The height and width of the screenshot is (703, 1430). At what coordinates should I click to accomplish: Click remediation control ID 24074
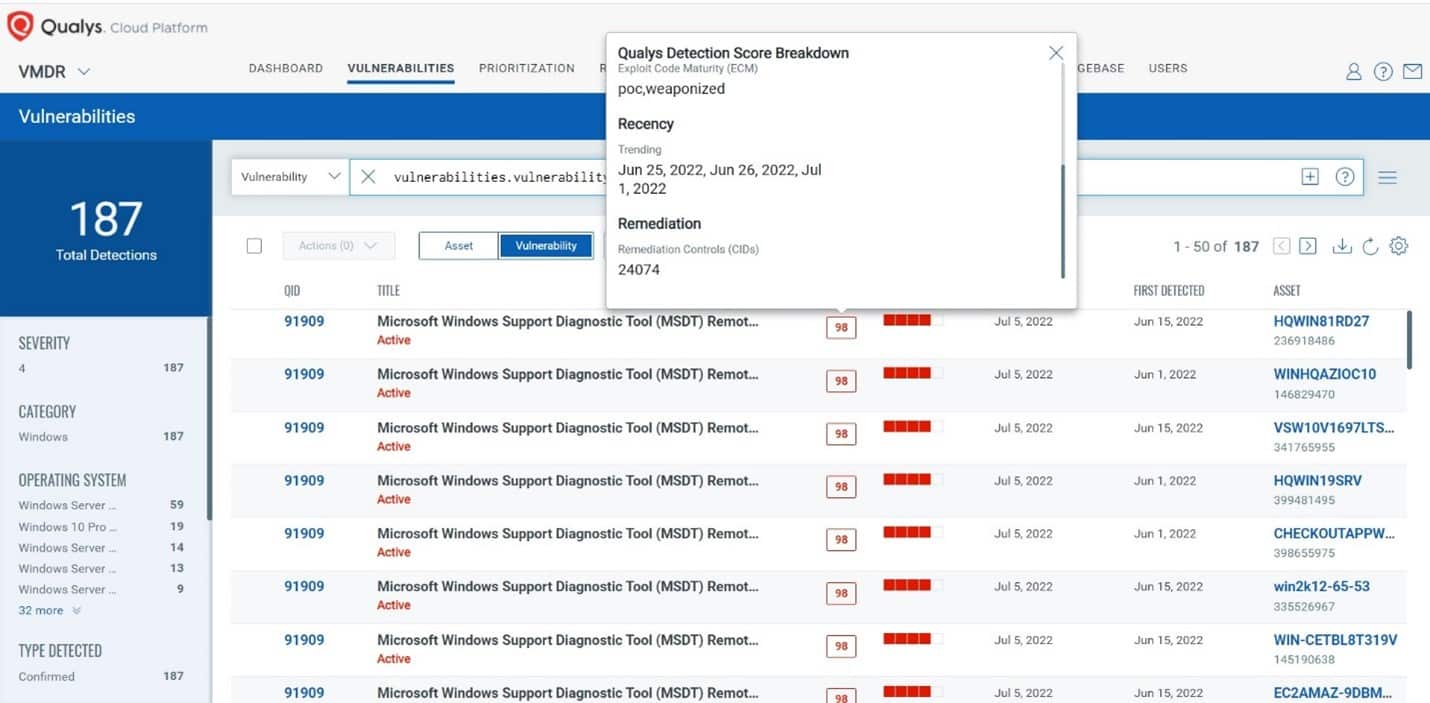pyautogui.click(x=639, y=269)
